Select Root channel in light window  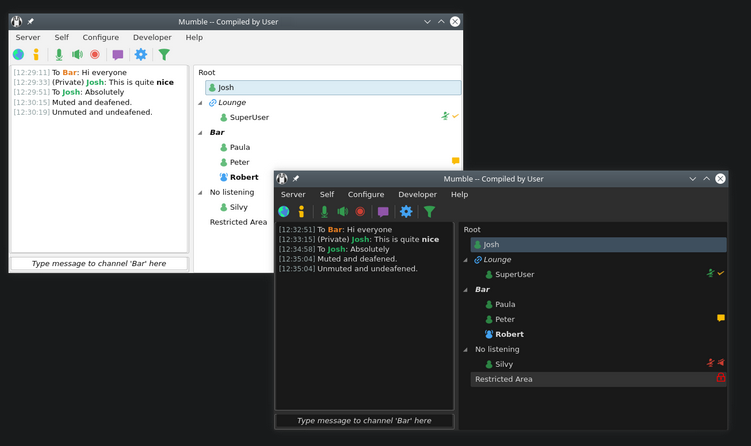point(206,73)
